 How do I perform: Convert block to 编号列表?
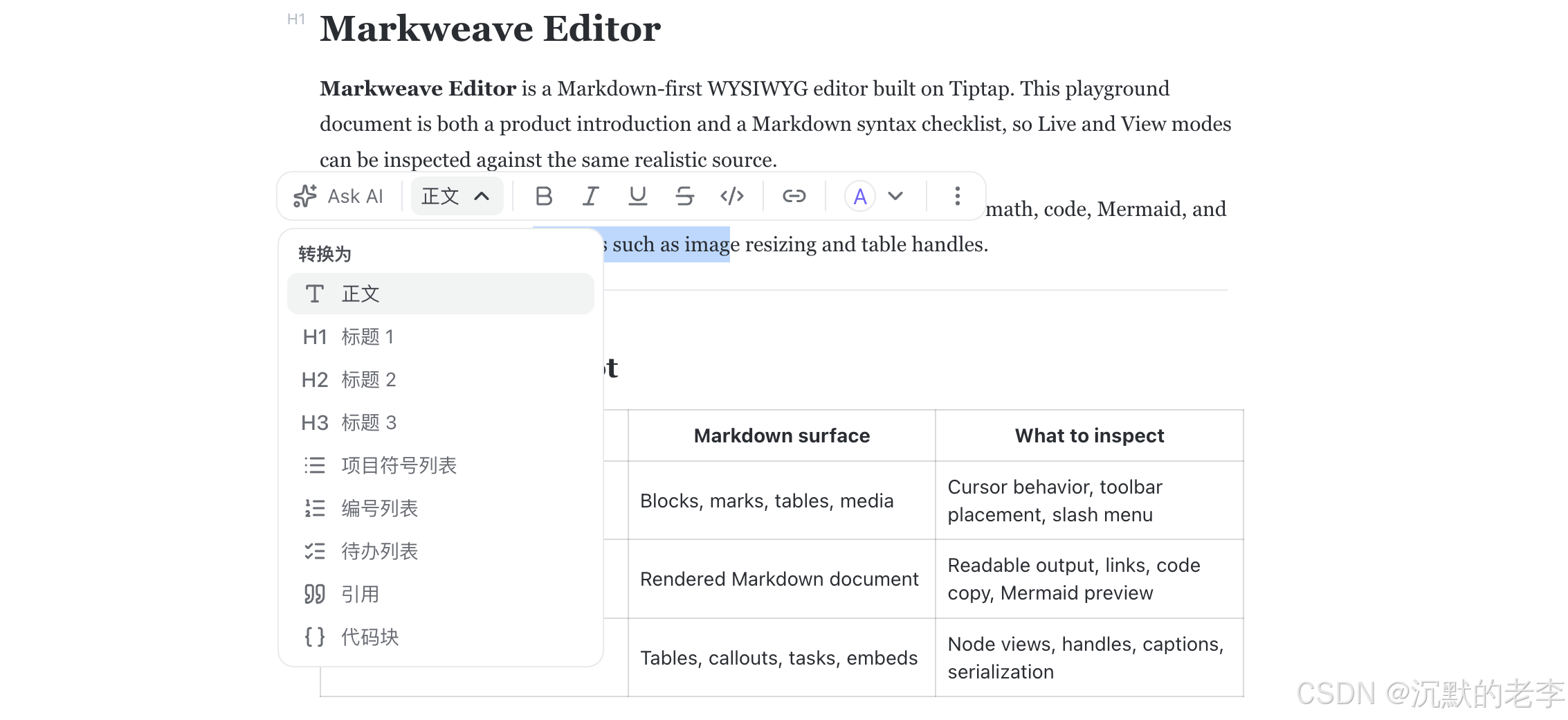441,508
